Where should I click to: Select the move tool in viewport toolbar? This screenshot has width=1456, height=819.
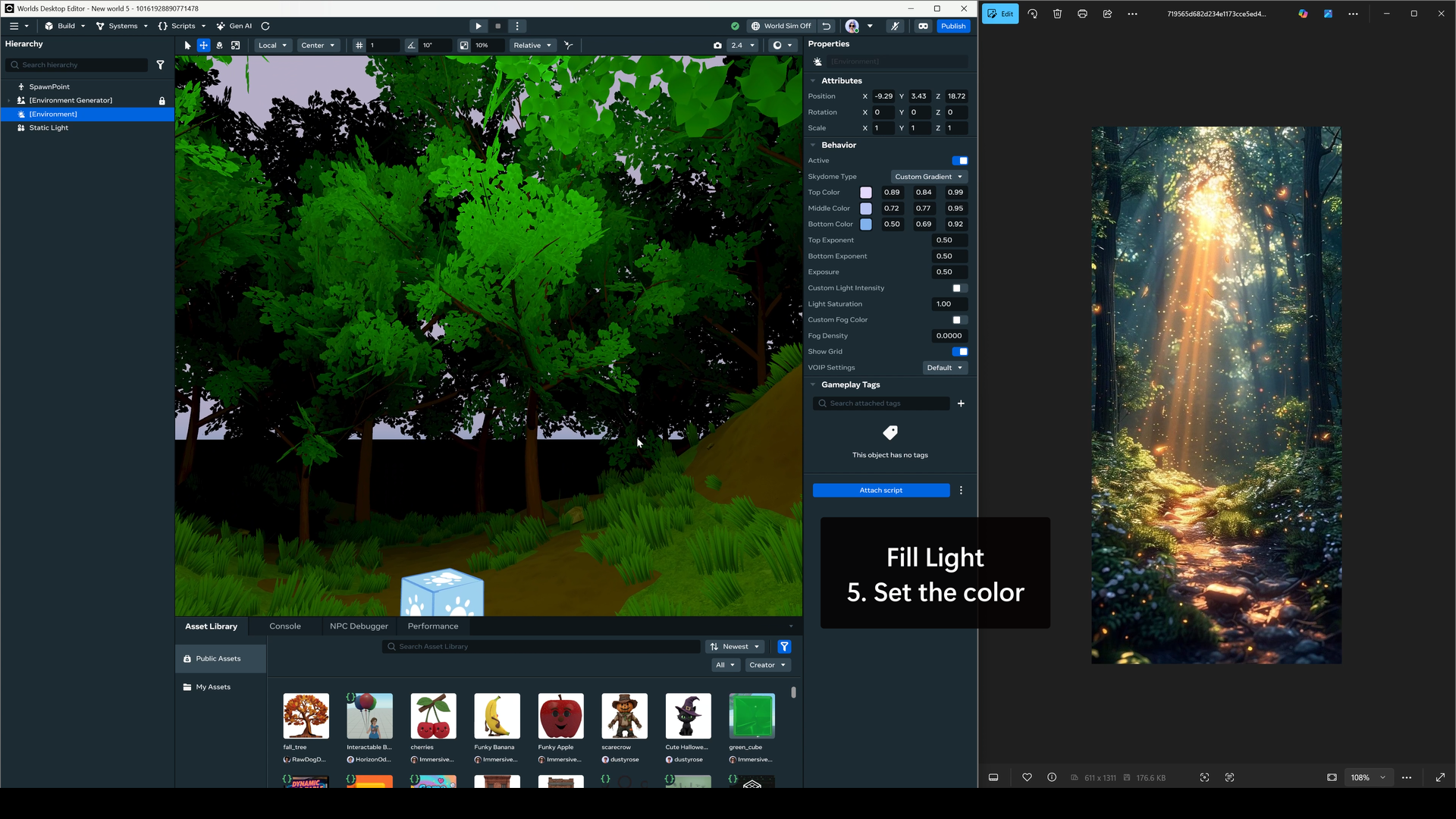tap(203, 45)
